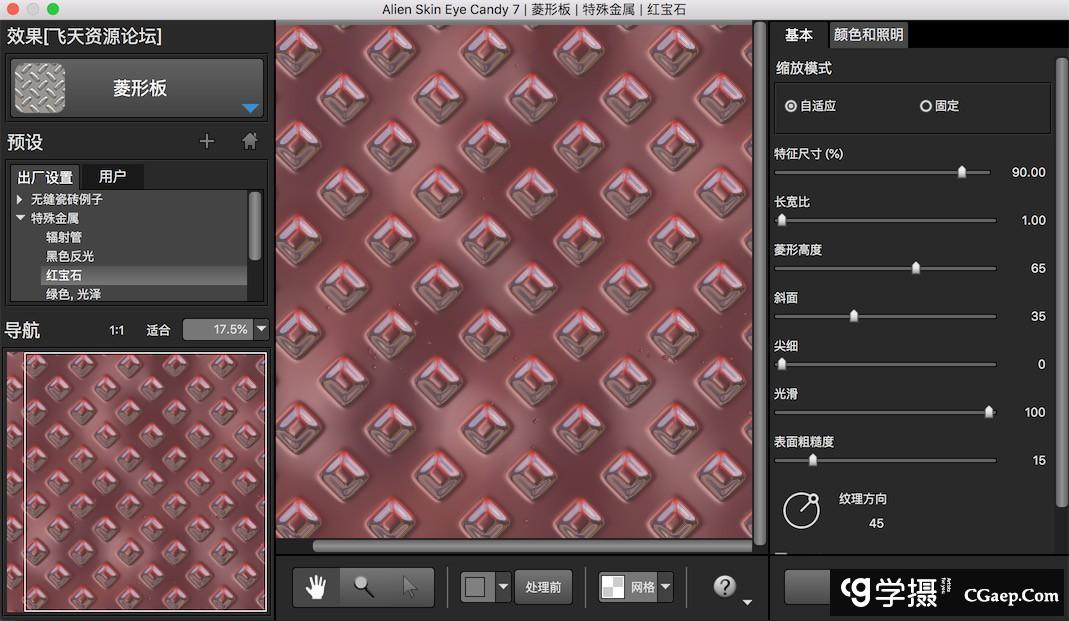Click the home icon beside presets
This screenshot has width=1069, height=621.
[x=250, y=142]
